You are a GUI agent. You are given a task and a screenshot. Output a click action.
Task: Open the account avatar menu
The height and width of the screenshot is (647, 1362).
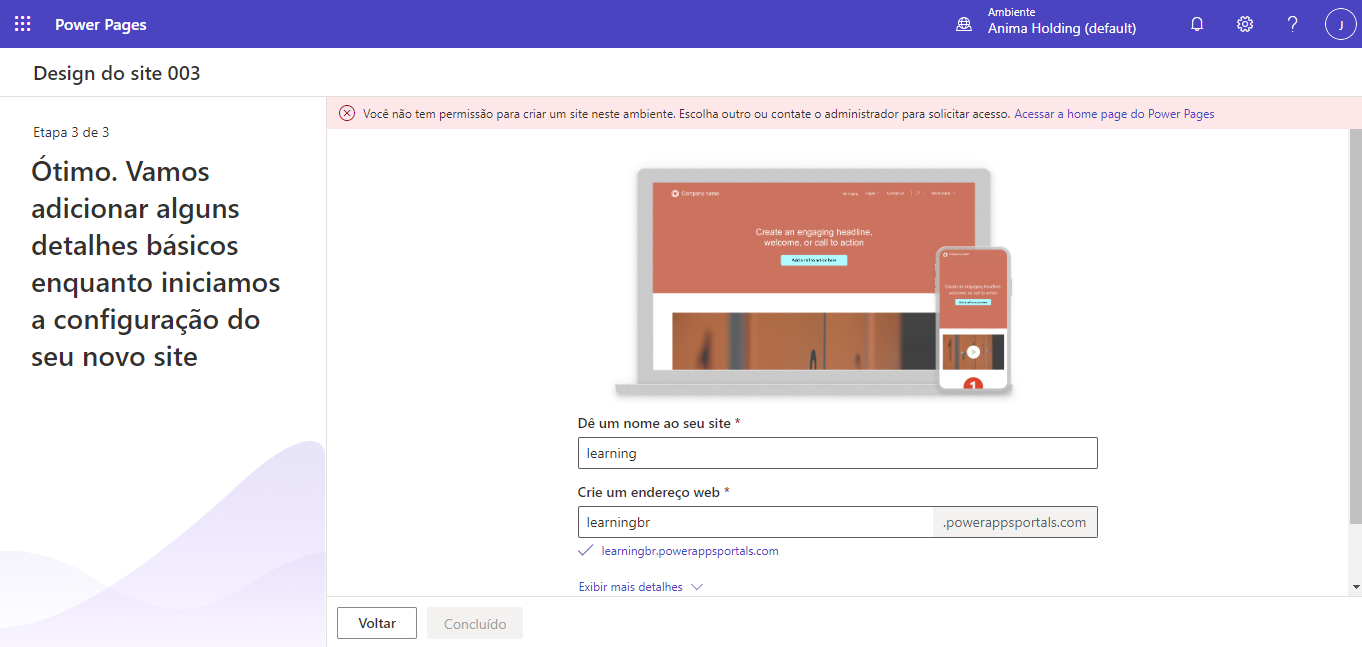(1340, 24)
